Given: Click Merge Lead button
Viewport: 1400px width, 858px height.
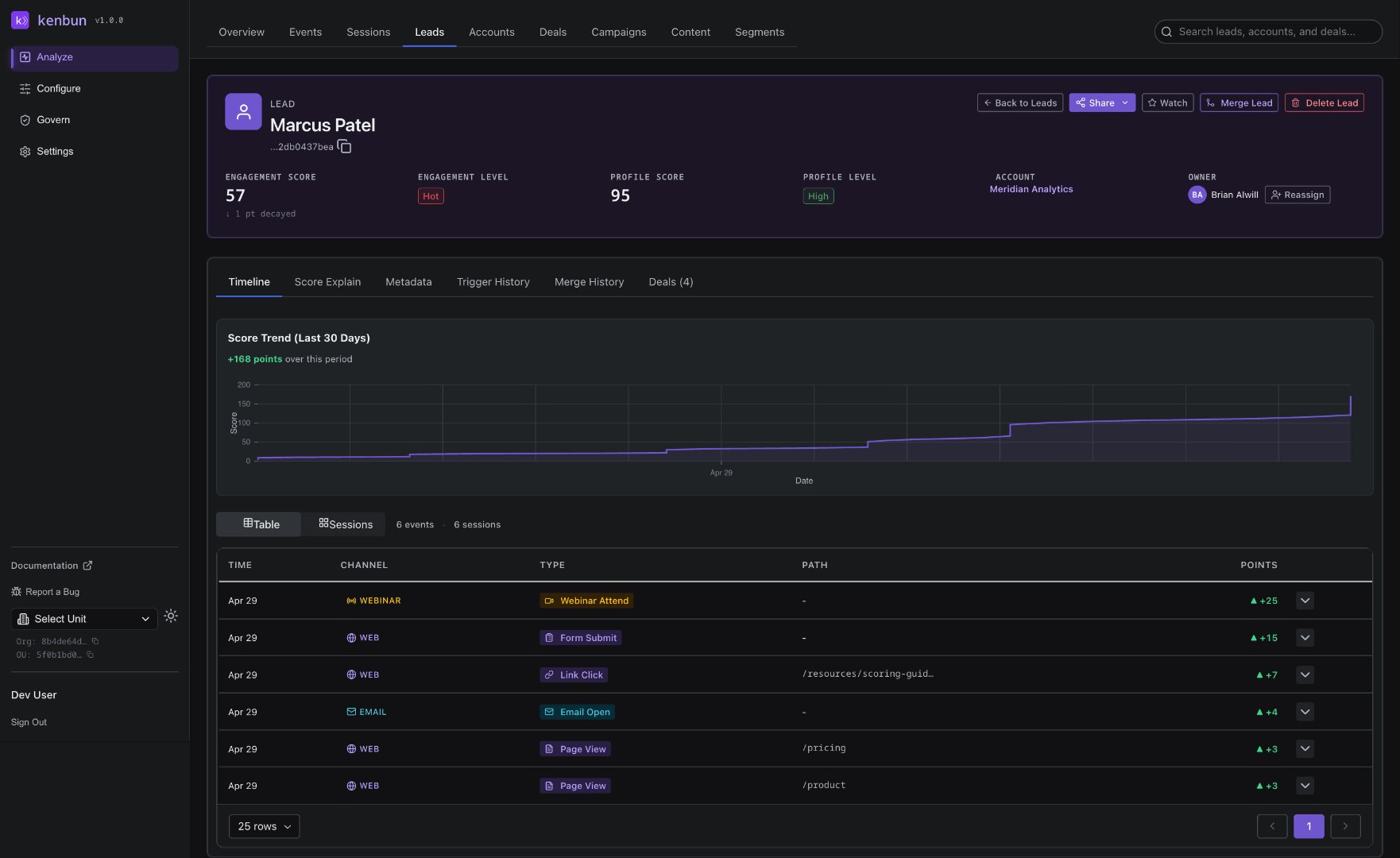Looking at the screenshot, I should click(x=1239, y=102).
